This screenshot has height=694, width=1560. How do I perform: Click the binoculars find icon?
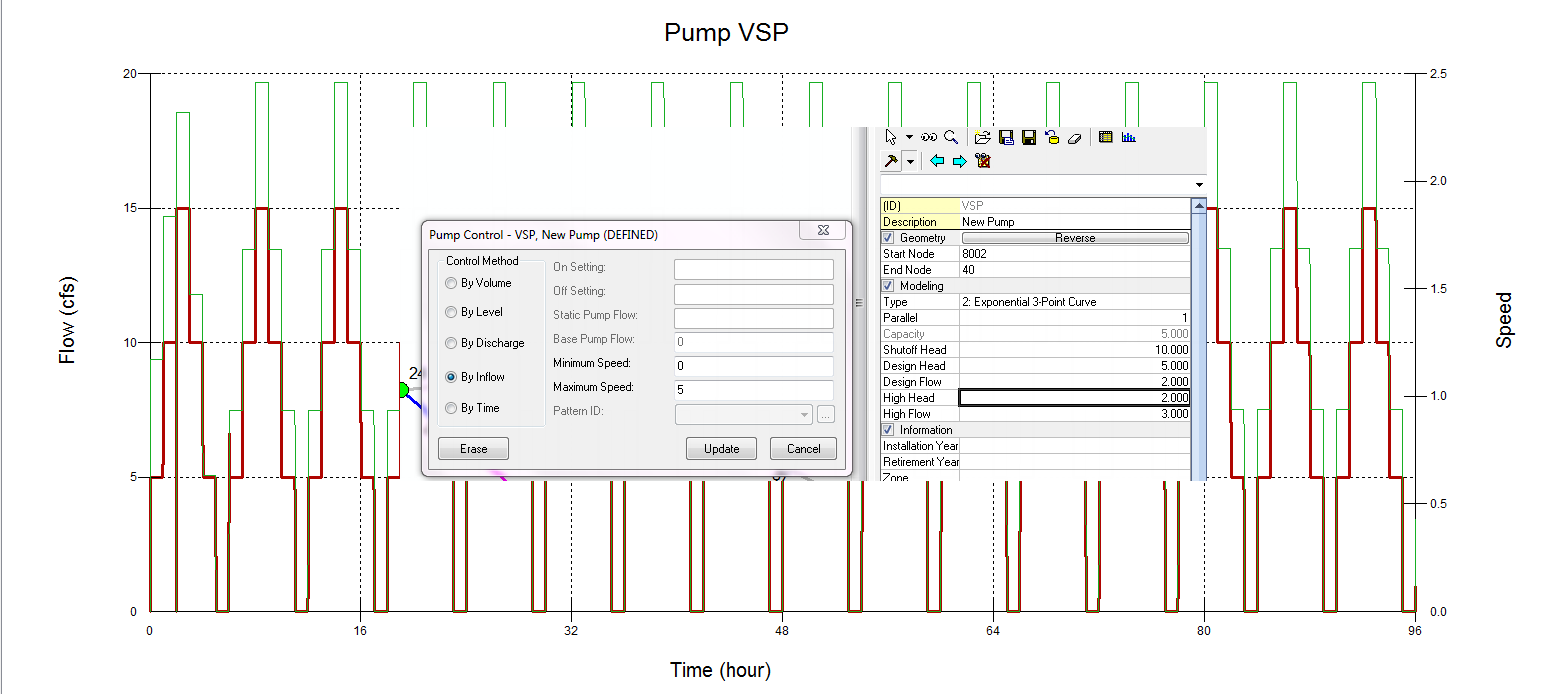click(930, 138)
